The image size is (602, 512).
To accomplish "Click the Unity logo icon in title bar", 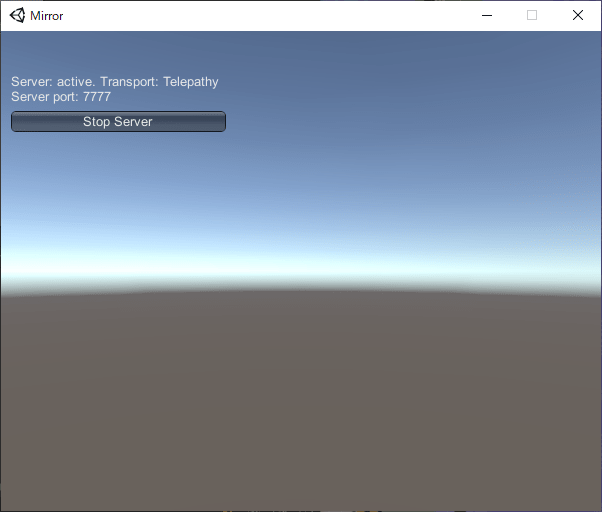I will pyautogui.click(x=17, y=16).
